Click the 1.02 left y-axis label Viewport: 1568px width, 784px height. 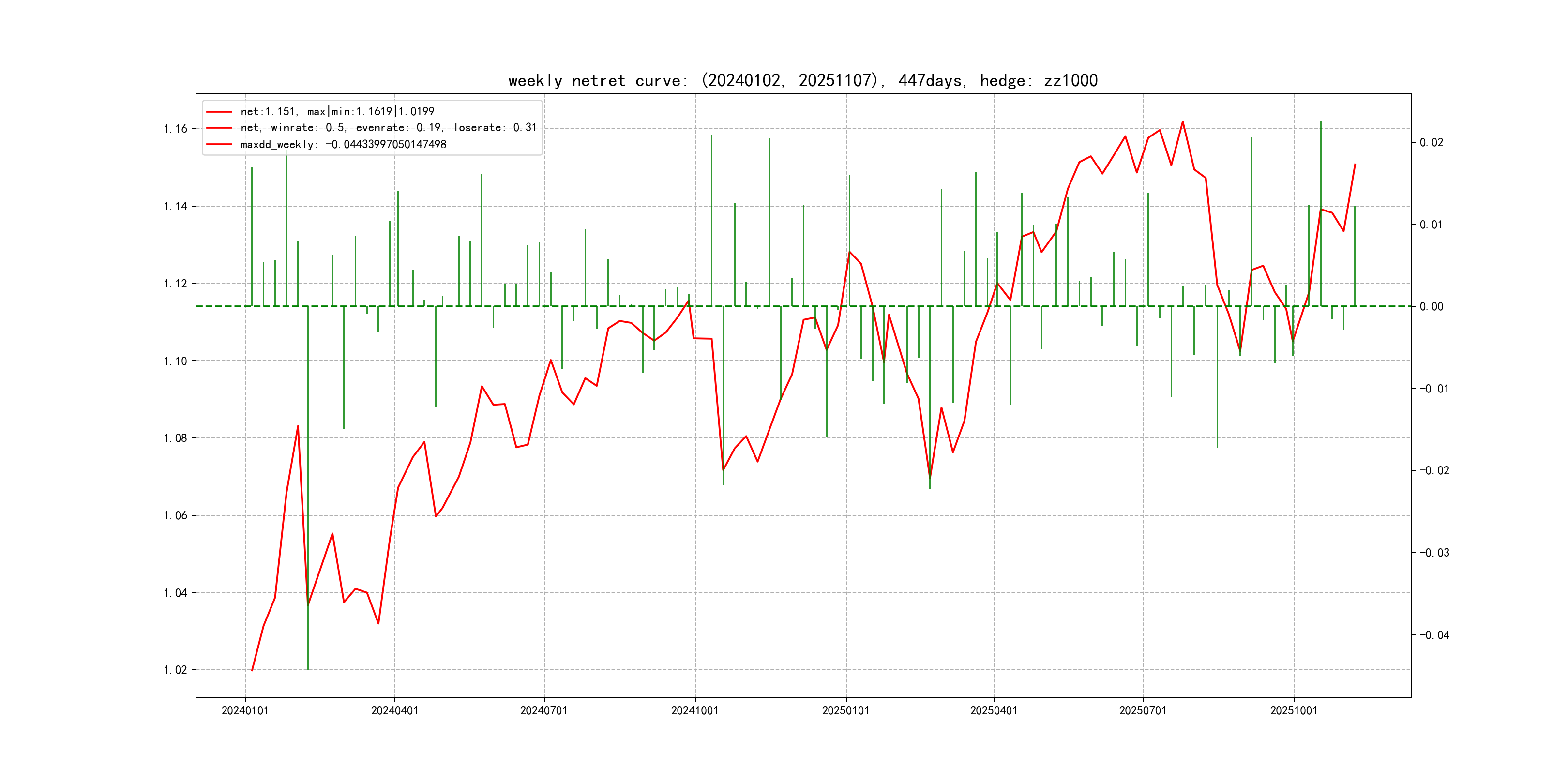[x=175, y=670]
